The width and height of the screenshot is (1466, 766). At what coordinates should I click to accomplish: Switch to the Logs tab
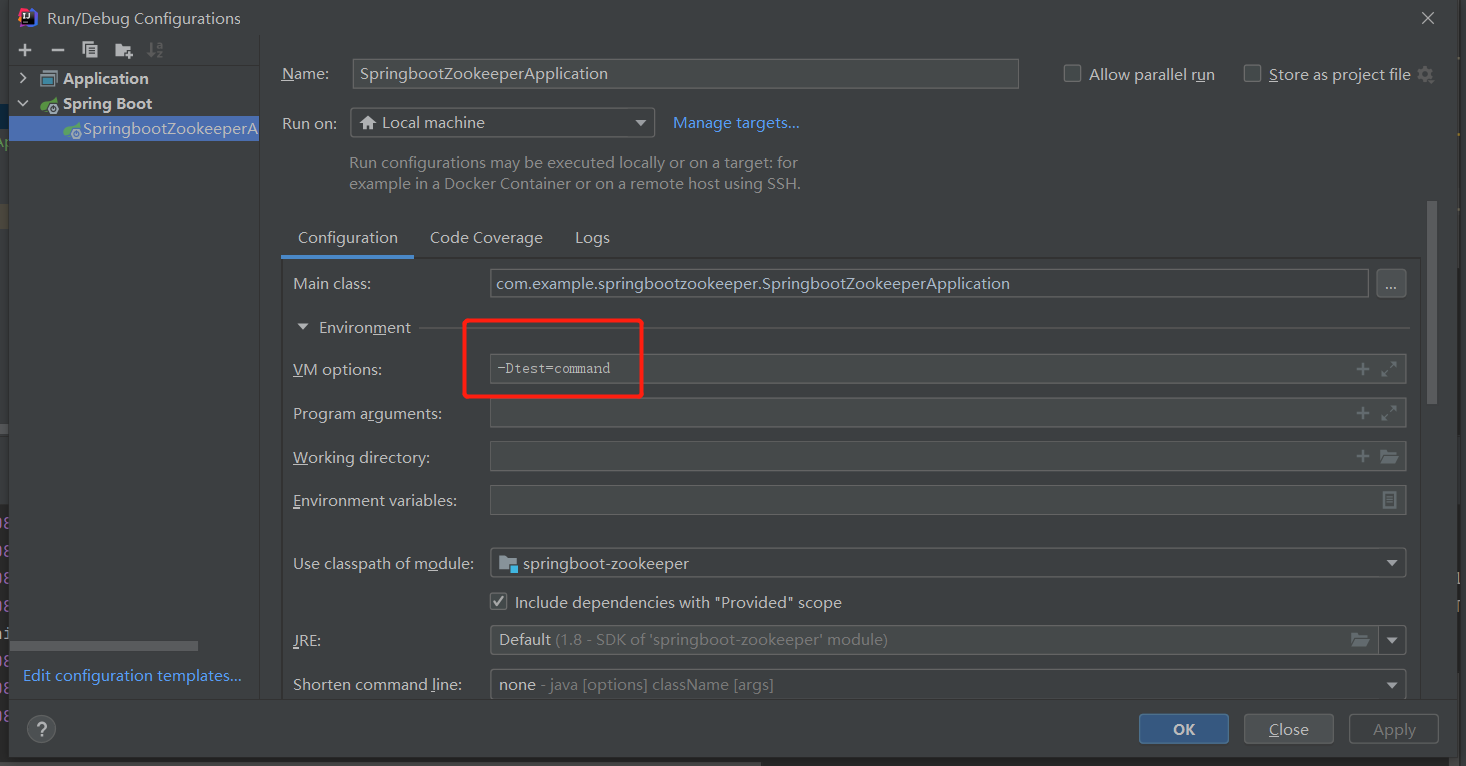pos(592,238)
